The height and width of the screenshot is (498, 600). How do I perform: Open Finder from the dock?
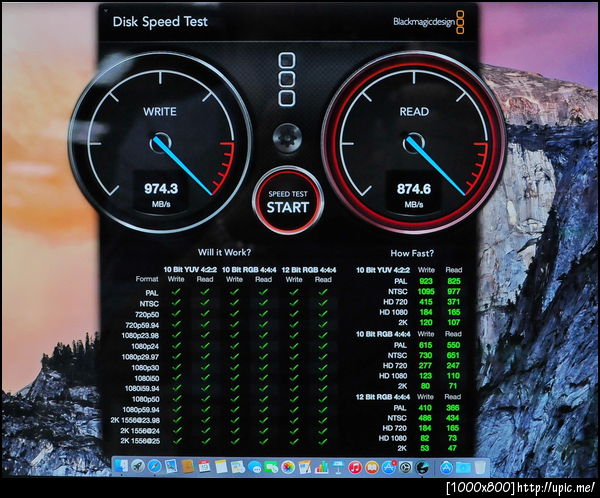coord(121,467)
